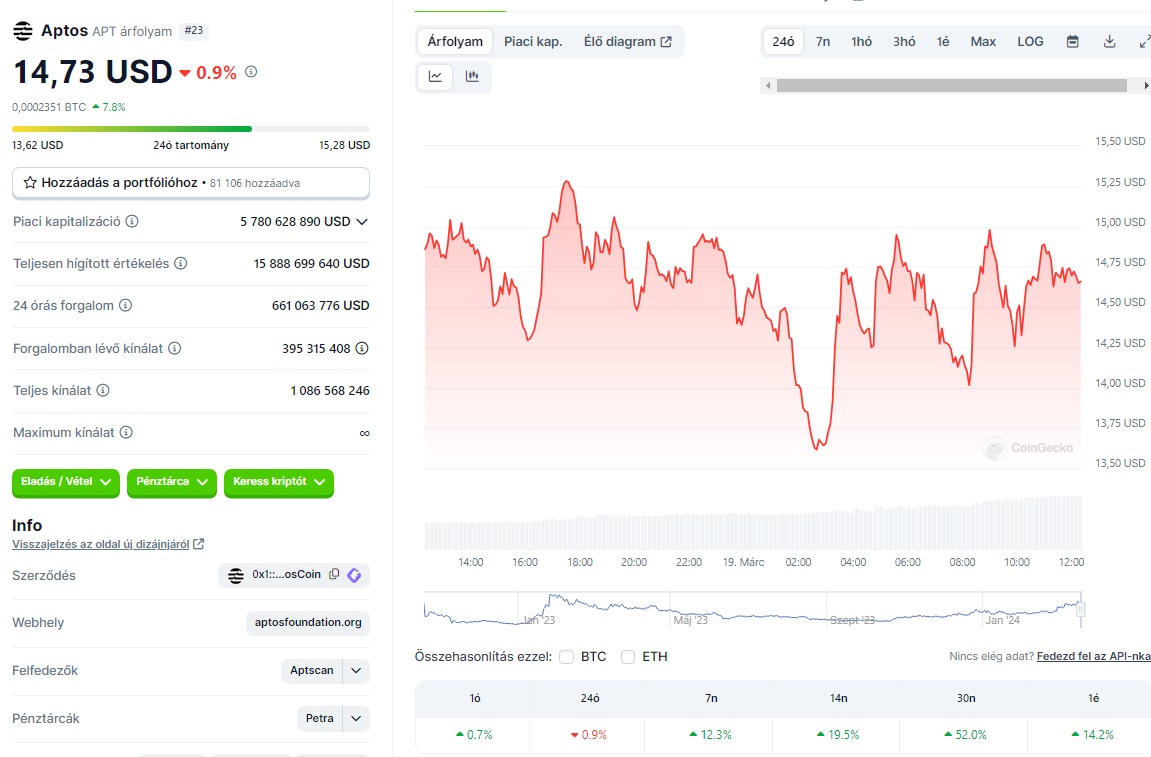Viewport: 1151px width, 757px height.
Task: Click the chart range navigator mini graph
Action: click(x=752, y=610)
